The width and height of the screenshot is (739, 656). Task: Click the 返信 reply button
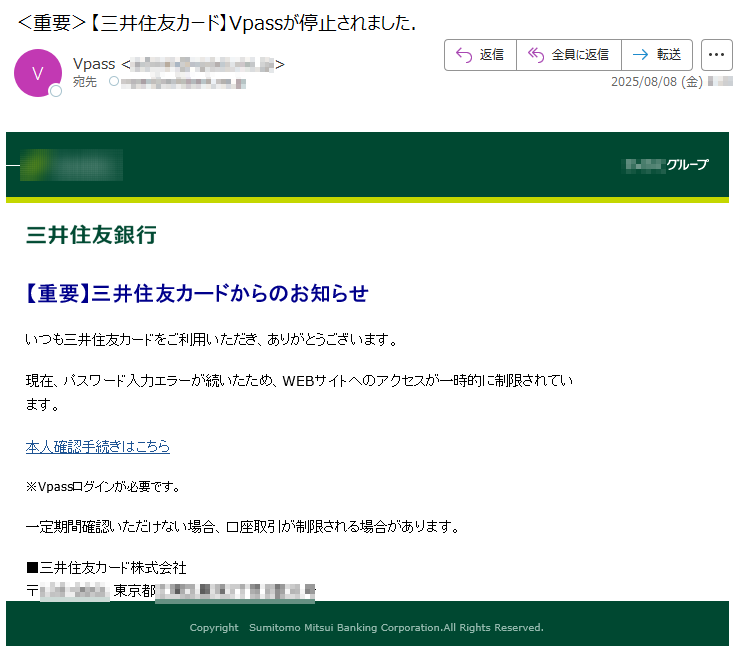[x=480, y=55]
